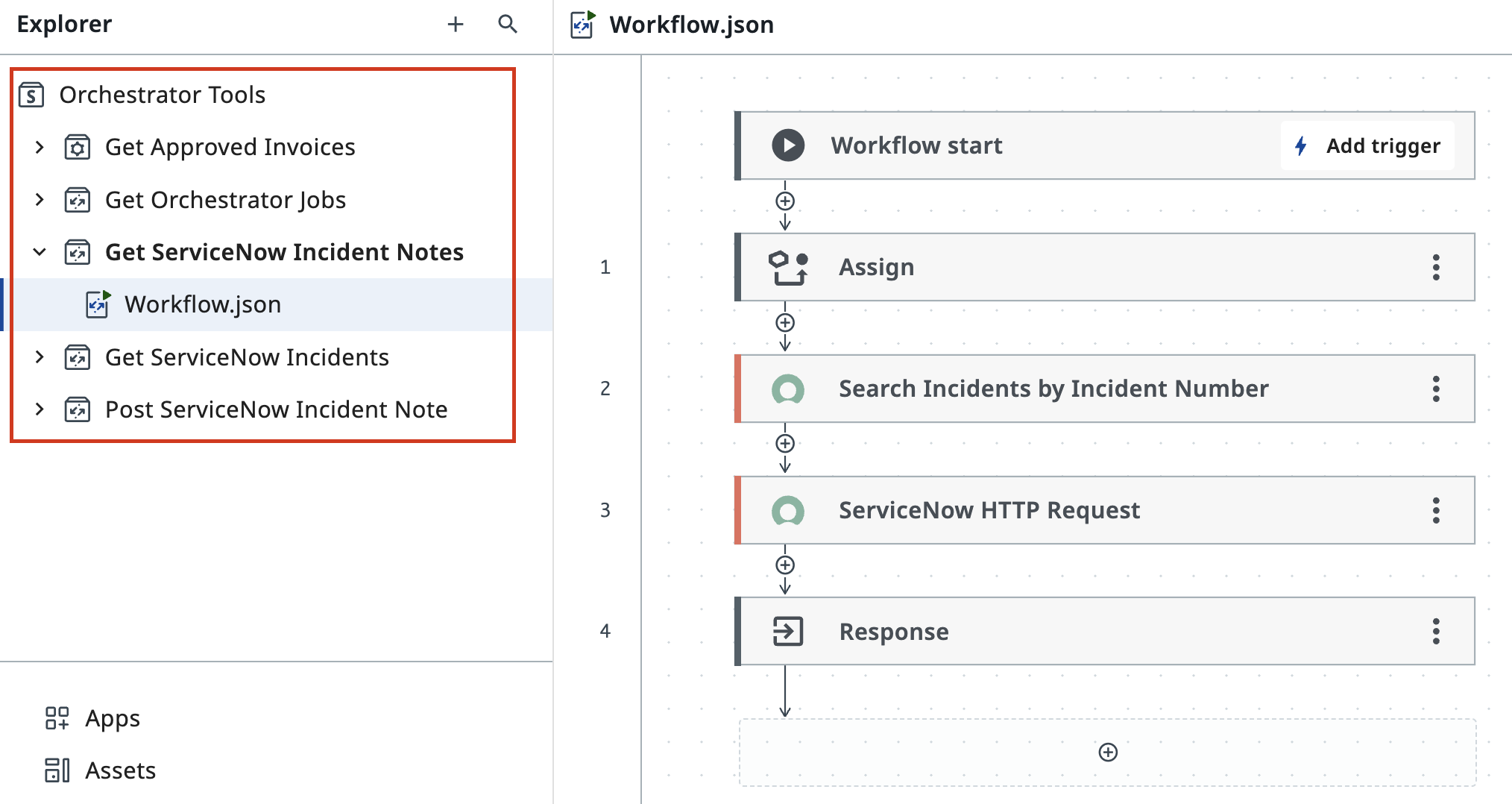Screen dimensions: 1512x804
Task: Click the Workflow.json tab file icon
Action: pos(583,25)
